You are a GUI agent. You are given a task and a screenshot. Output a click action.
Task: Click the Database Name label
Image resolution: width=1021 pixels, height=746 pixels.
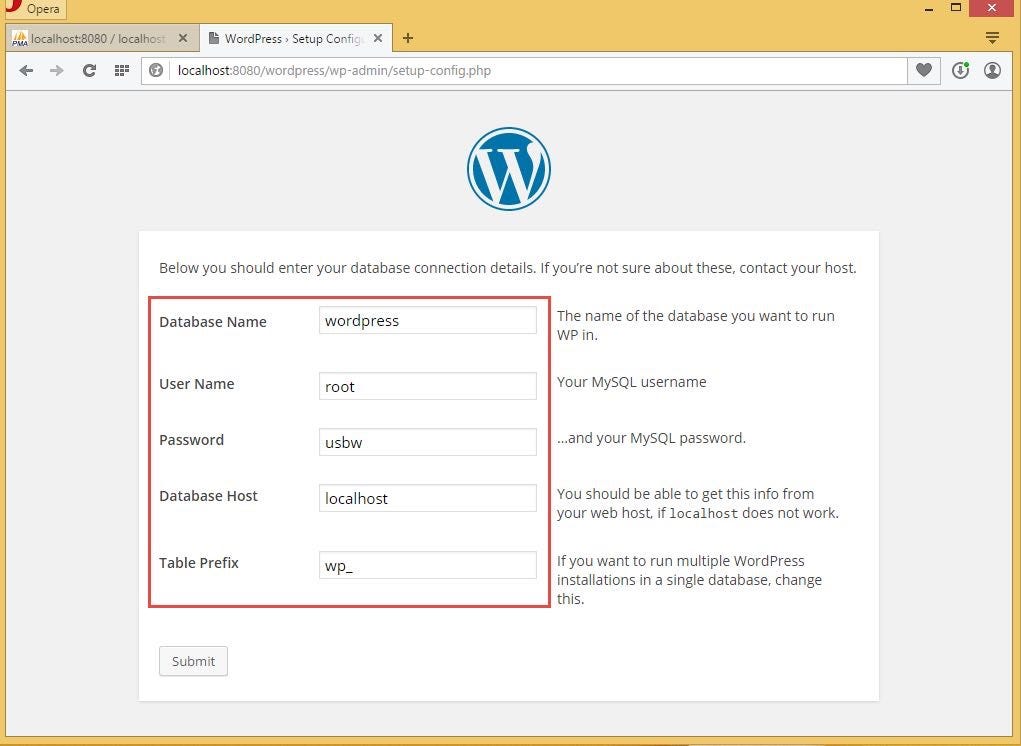pos(213,322)
